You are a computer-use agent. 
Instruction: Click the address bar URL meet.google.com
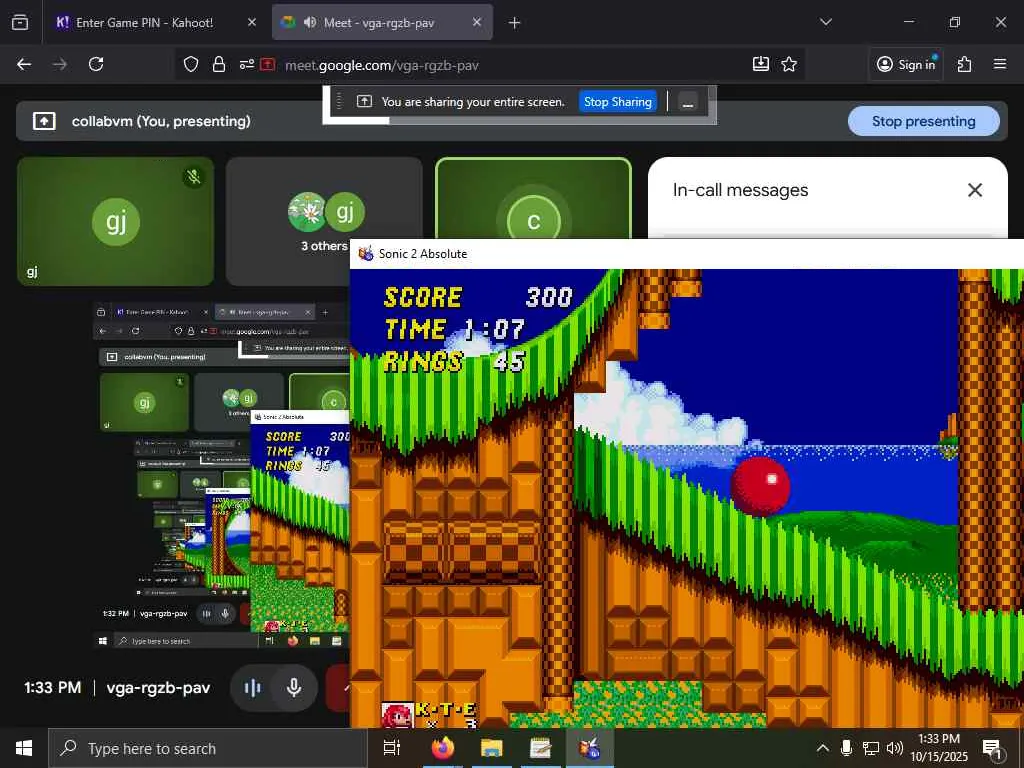(x=382, y=65)
